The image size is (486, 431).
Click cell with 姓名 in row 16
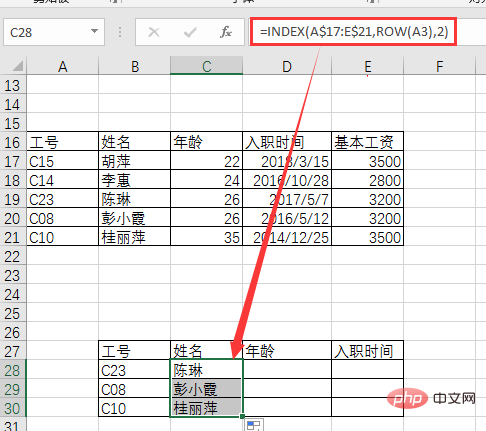tap(135, 142)
